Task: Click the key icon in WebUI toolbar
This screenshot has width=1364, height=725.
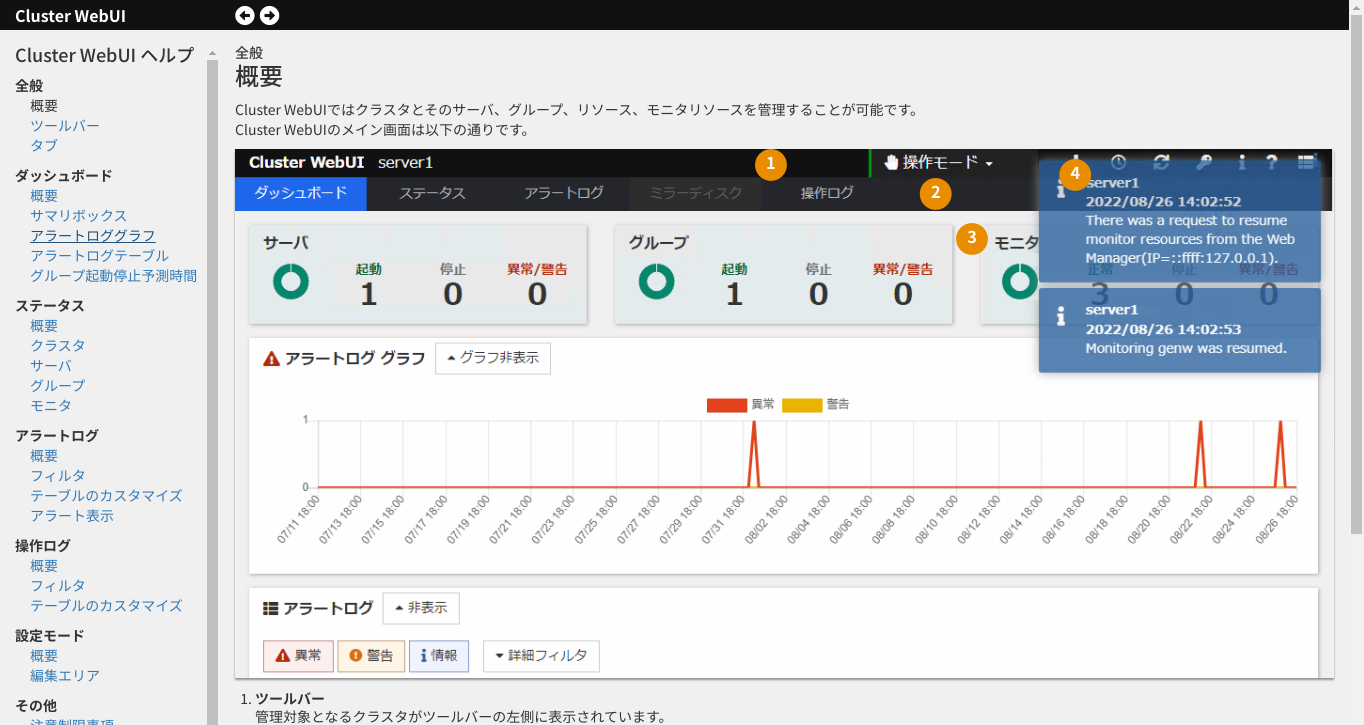Action: (x=1204, y=162)
